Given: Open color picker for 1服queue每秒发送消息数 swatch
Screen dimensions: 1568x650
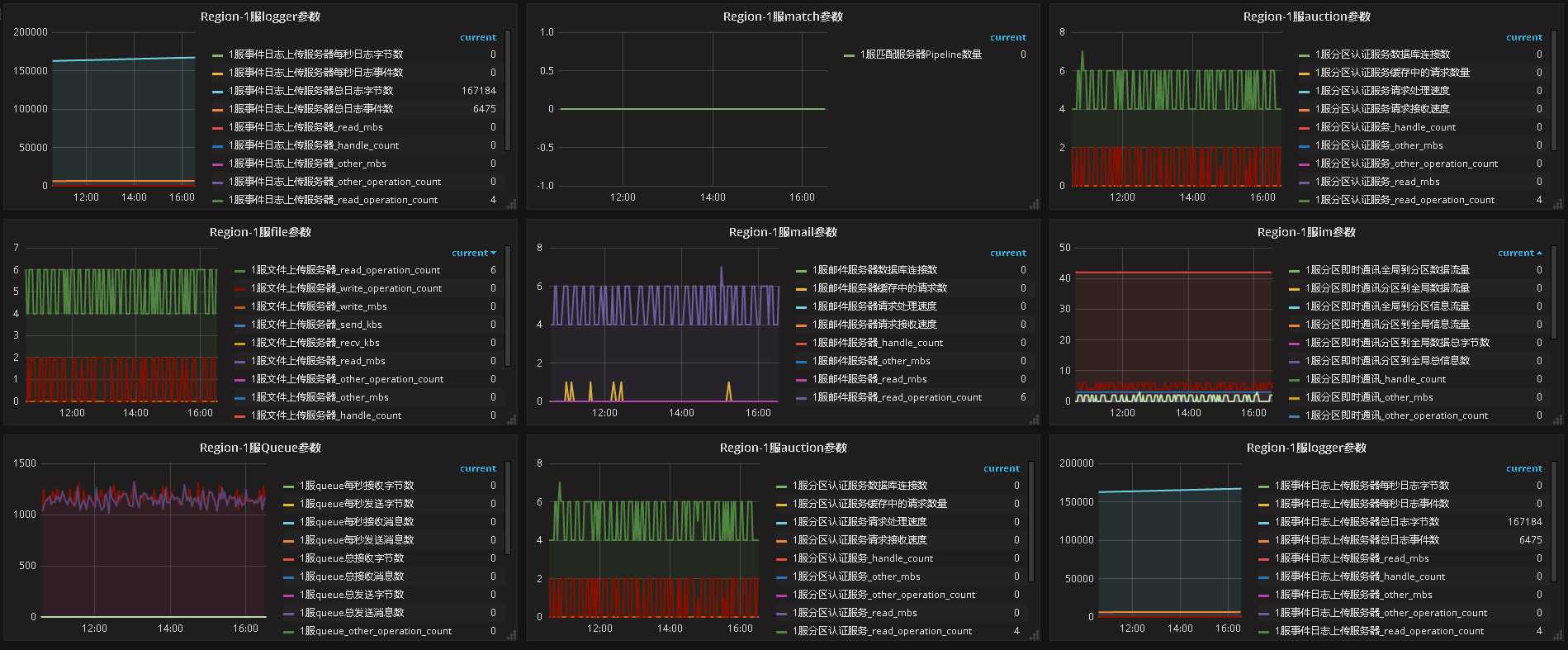Looking at the screenshot, I should coord(288,541).
